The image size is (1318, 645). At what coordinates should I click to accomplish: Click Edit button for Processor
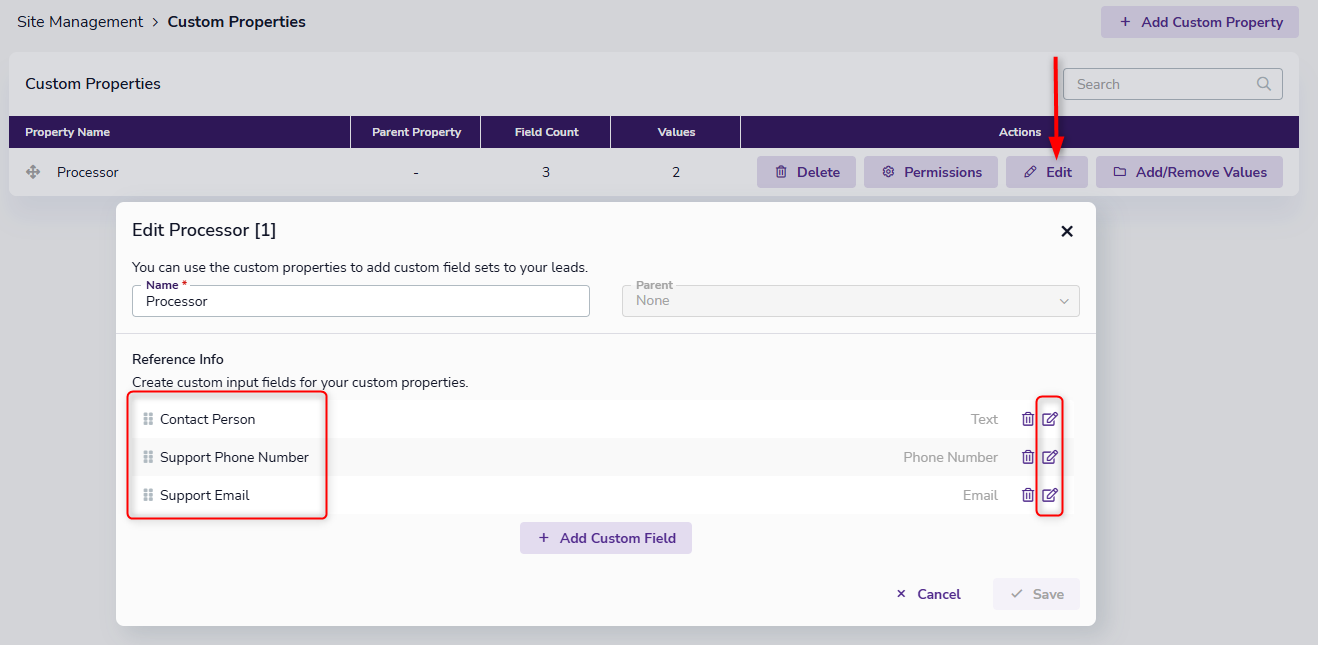[1047, 172]
